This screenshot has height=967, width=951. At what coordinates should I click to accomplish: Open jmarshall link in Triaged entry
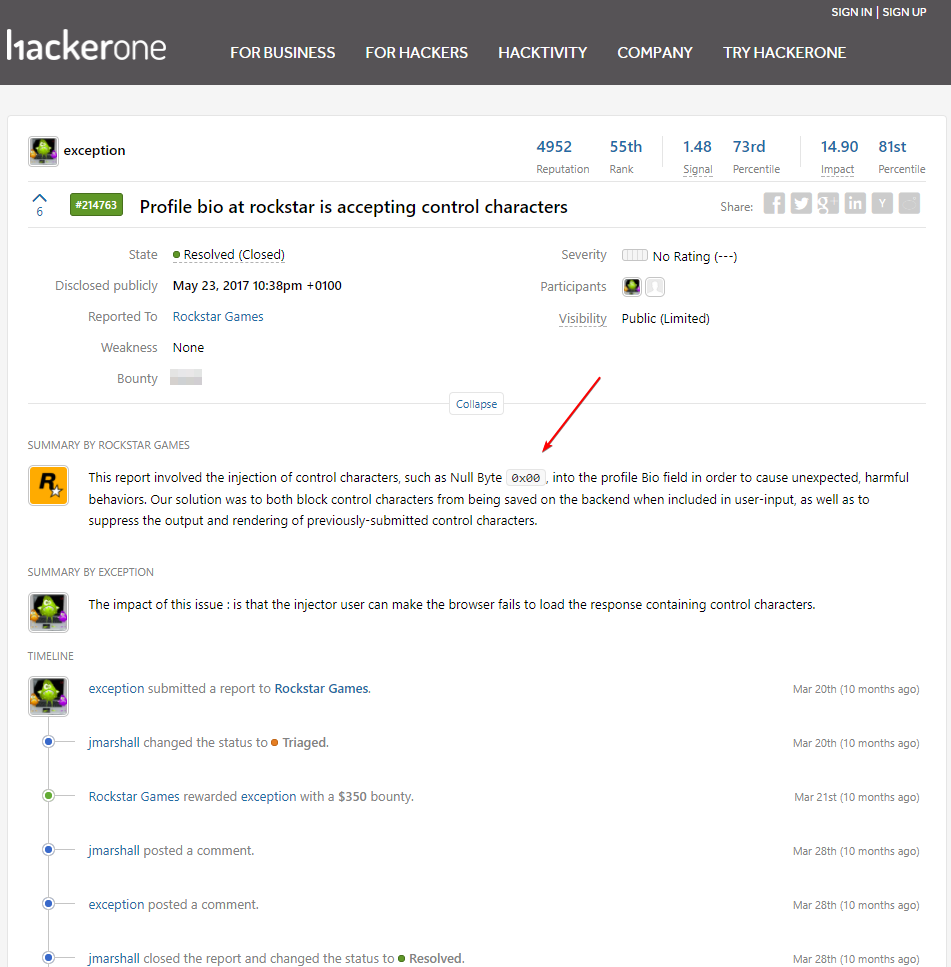[114, 743]
